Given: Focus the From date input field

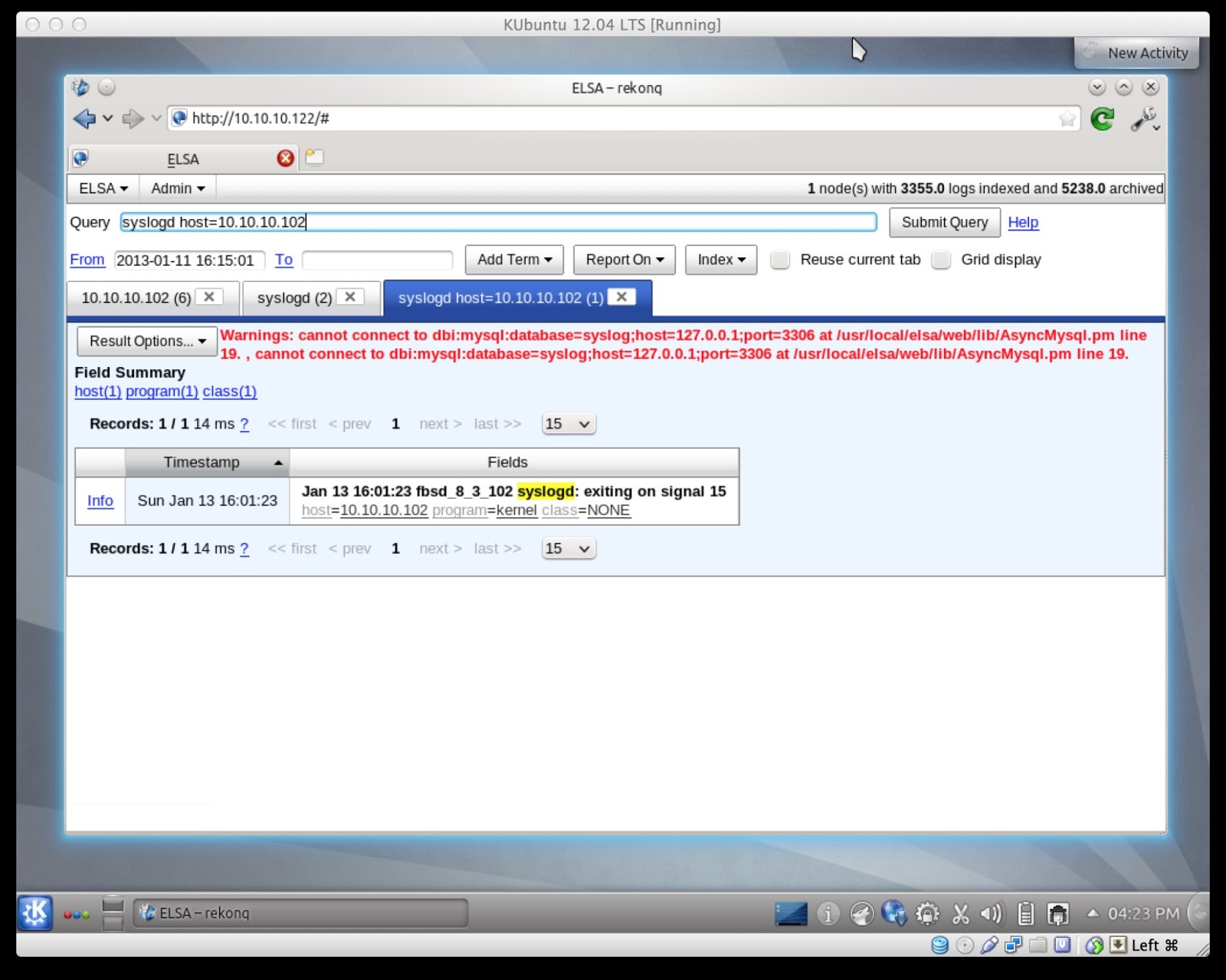Looking at the screenshot, I should point(189,261).
